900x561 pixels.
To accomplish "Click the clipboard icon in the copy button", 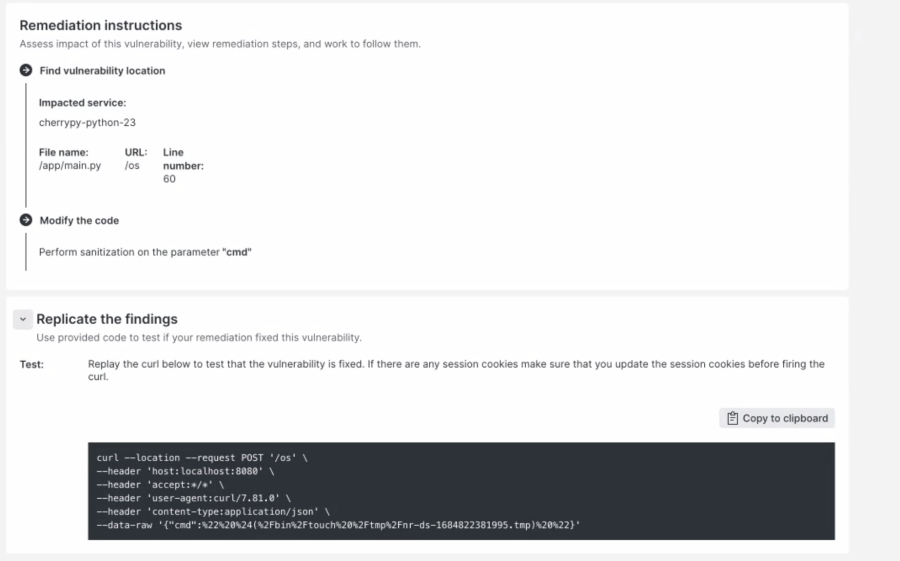I will pyautogui.click(x=733, y=418).
